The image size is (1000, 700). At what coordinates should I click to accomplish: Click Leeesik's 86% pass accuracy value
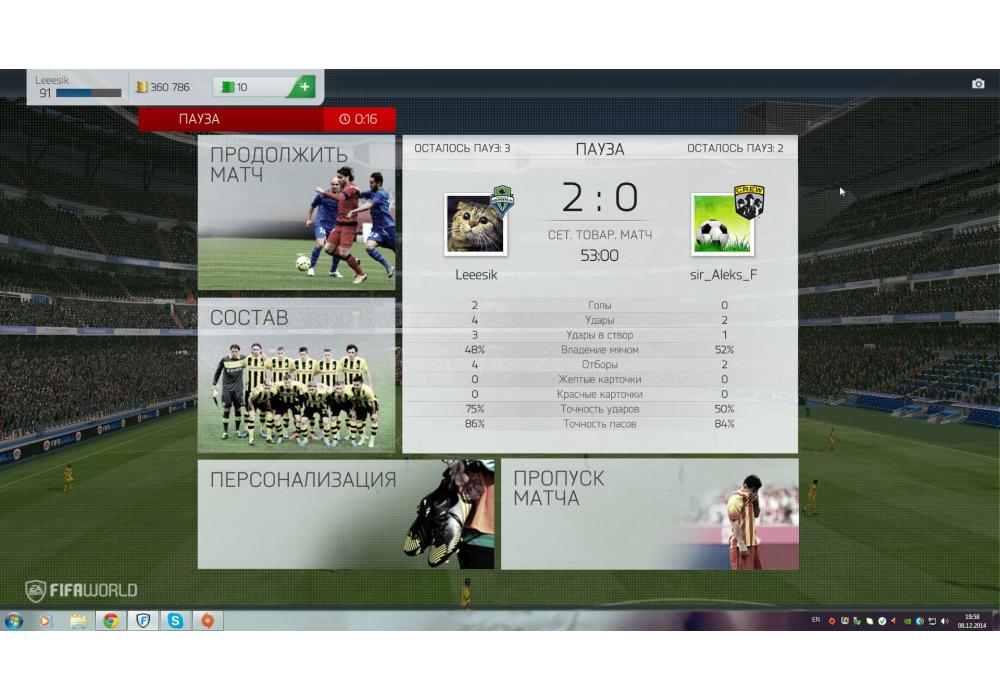click(474, 424)
